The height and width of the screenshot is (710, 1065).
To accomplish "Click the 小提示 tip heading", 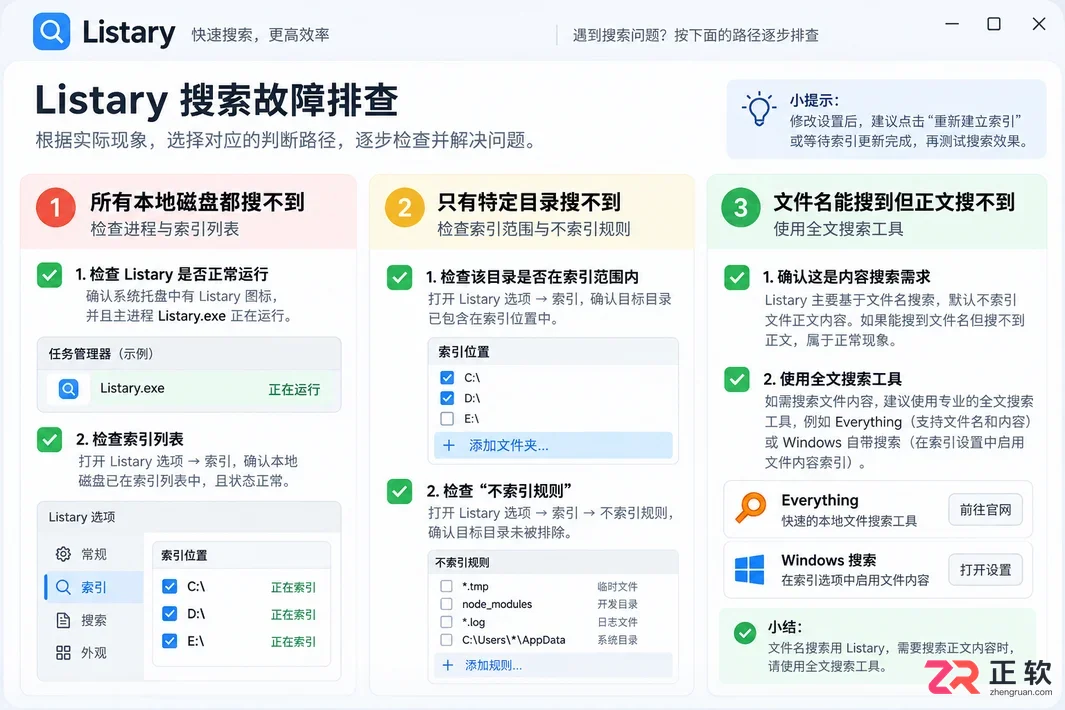I will point(814,101).
